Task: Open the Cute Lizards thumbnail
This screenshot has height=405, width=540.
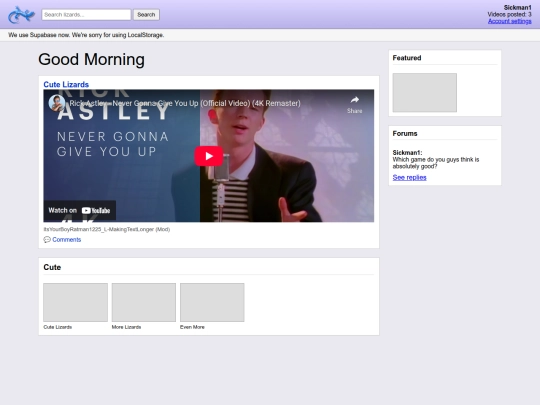Action: pyautogui.click(x=75, y=302)
